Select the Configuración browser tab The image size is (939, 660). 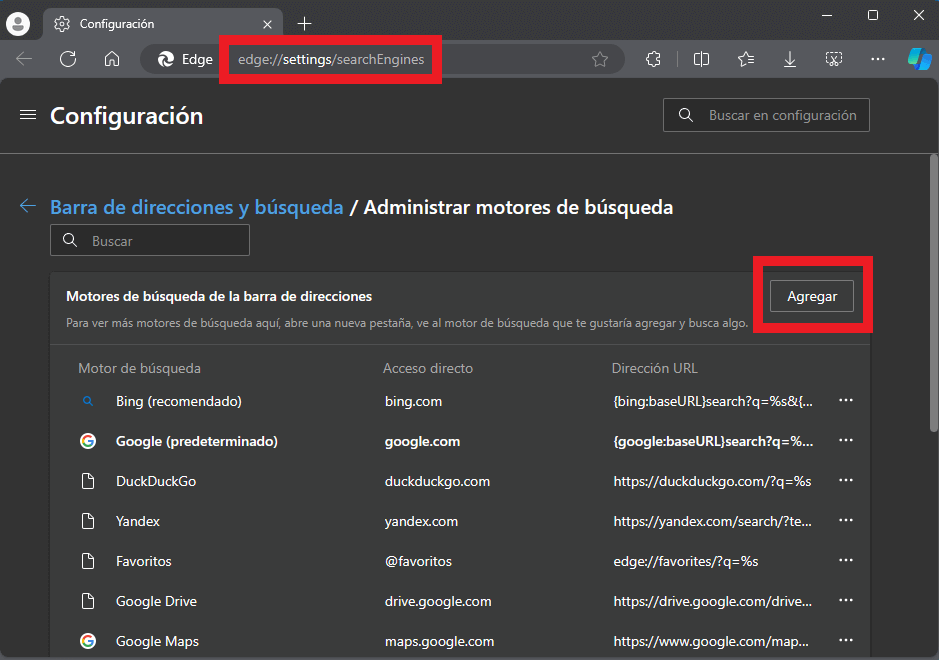coord(162,24)
